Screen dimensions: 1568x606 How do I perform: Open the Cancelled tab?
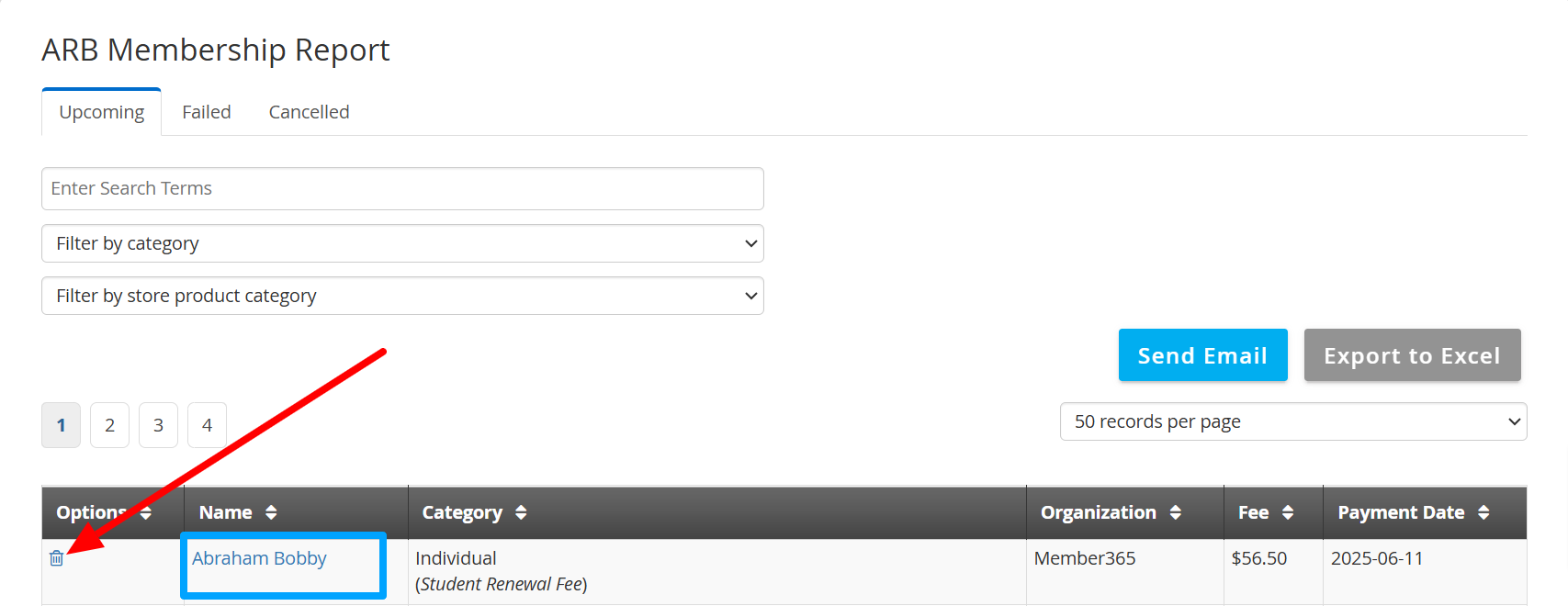pos(309,112)
